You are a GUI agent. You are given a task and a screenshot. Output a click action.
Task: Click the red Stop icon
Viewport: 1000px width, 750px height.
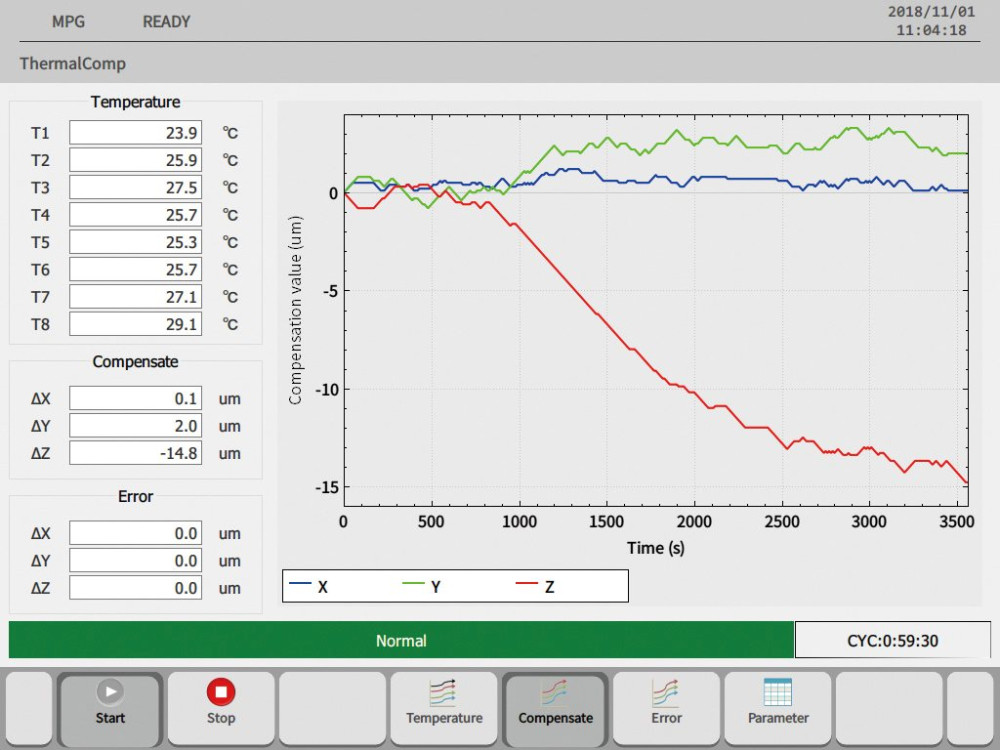point(221,692)
